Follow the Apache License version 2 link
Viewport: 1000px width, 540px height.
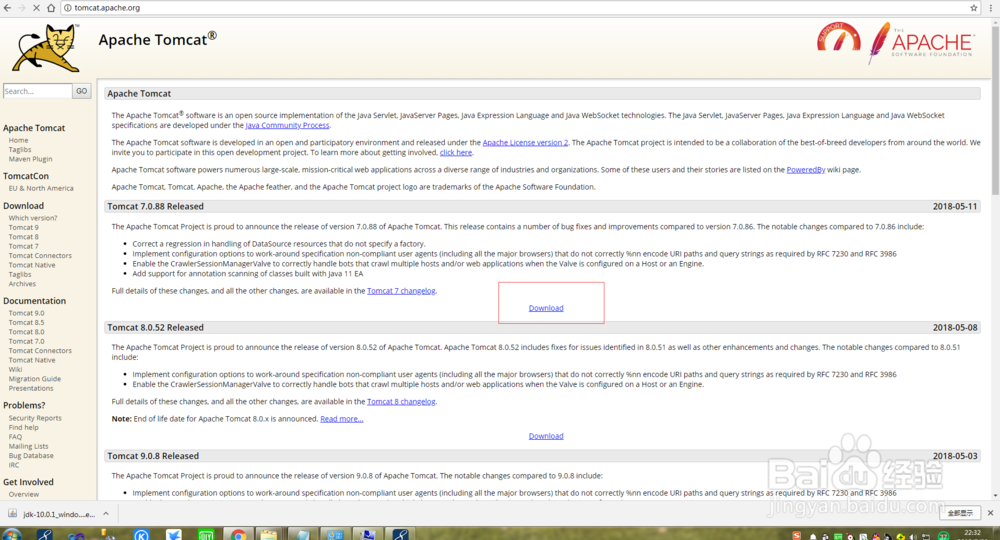coord(526,143)
